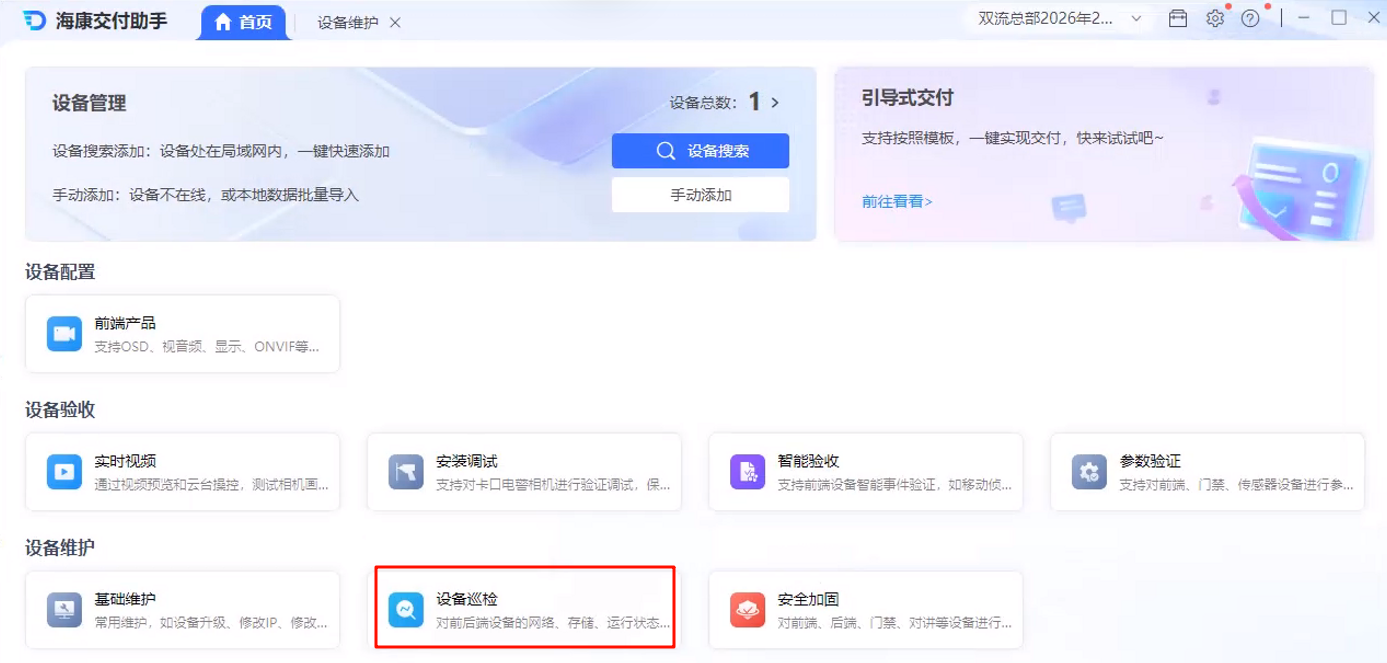
Task: Open 设备巡检 inspection icon
Action: (406, 609)
